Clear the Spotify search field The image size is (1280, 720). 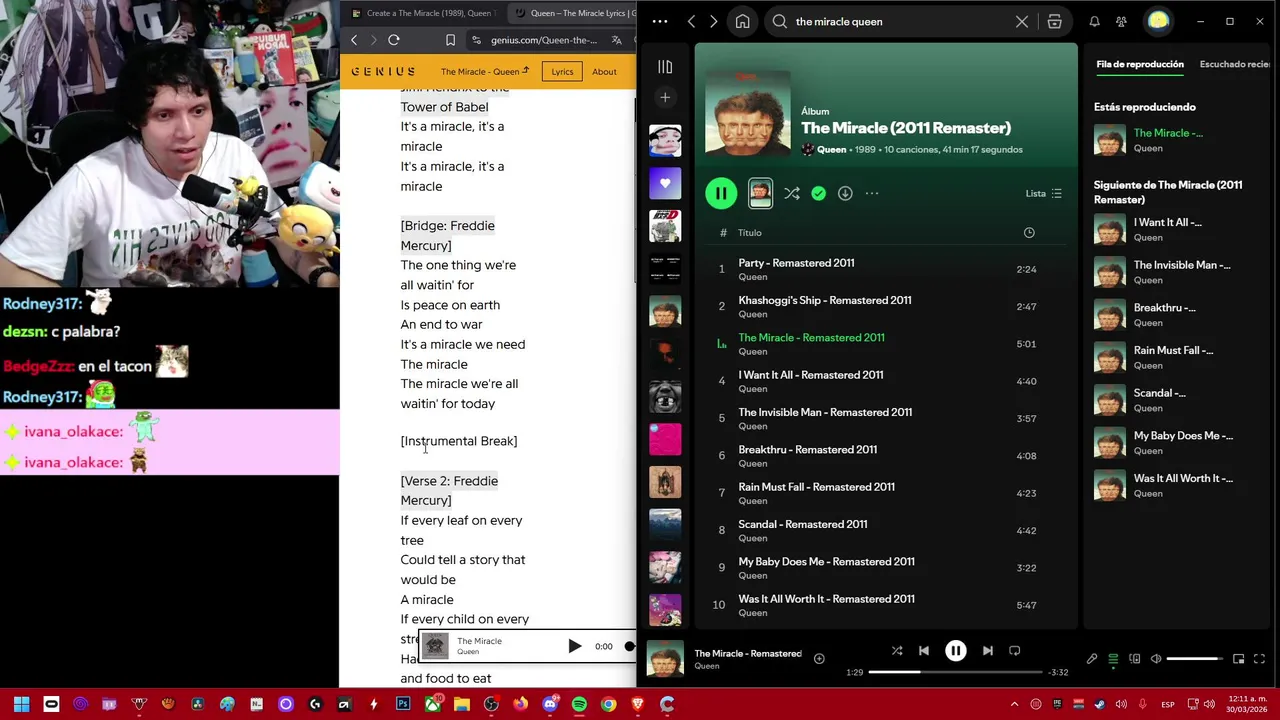(x=1022, y=21)
